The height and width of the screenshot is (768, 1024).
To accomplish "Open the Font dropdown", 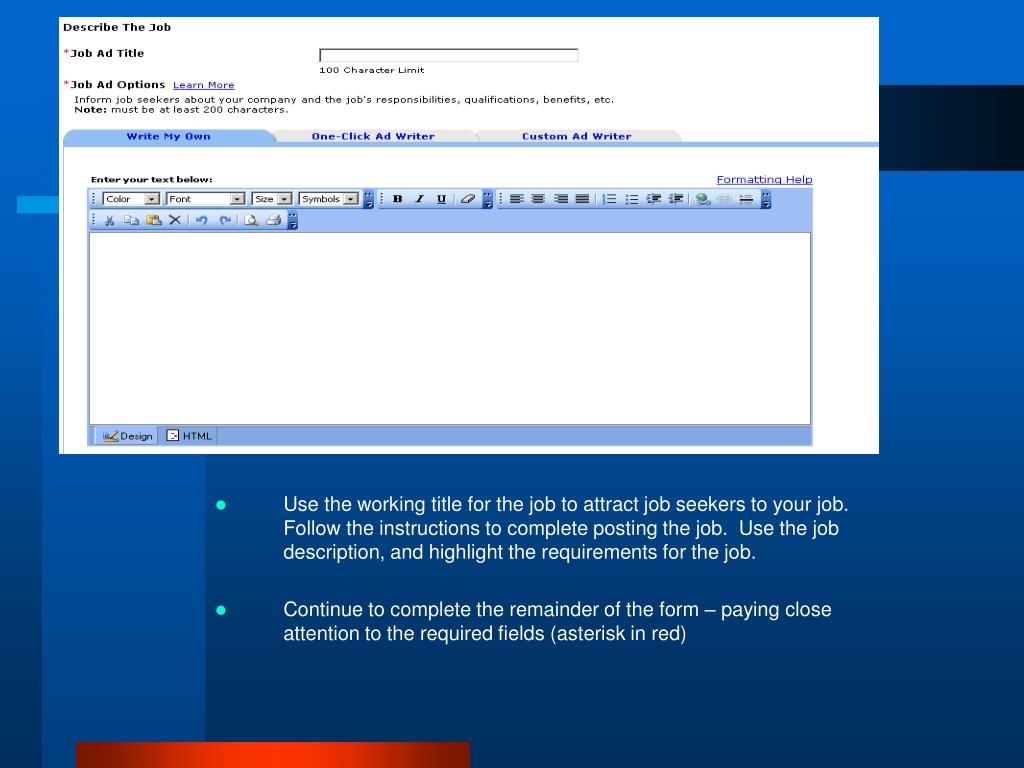I will [206, 199].
